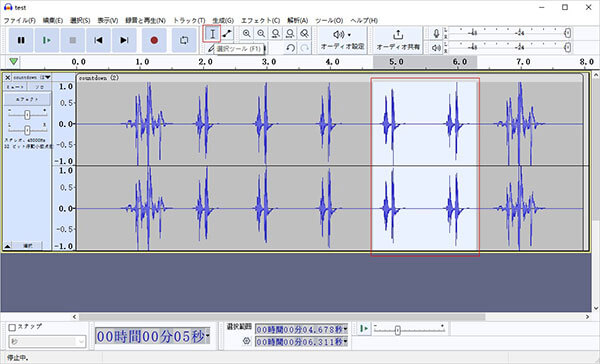The height and width of the screenshot is (364, 600).
Task: Skip to end of the track
Action: pyautogui.click(x=124, y=40)
